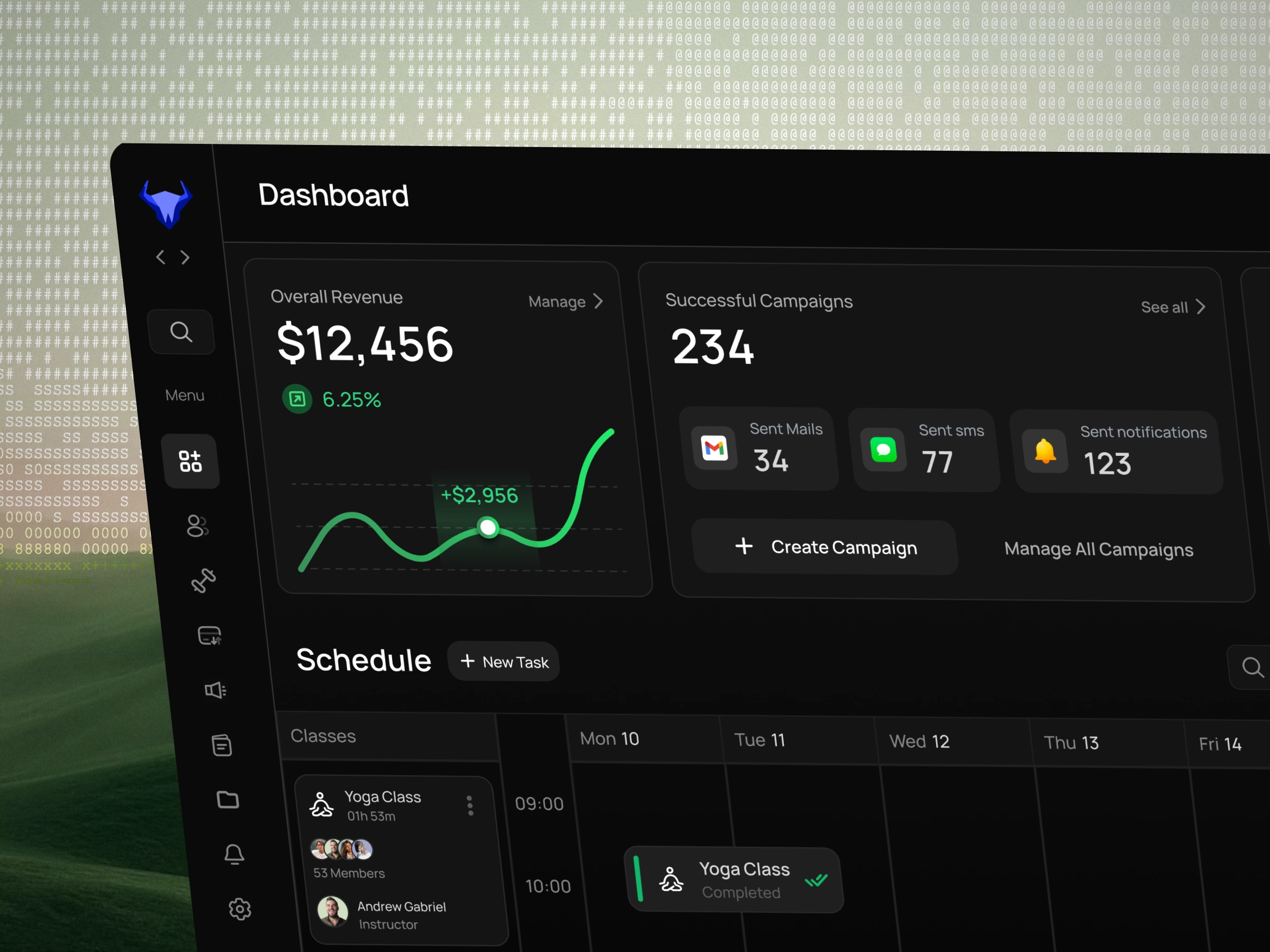Image resolution: width=1270 pixels, height=952 pixels.
Task: Select the dashboard grid icon in sidebar
Action: 190,461
